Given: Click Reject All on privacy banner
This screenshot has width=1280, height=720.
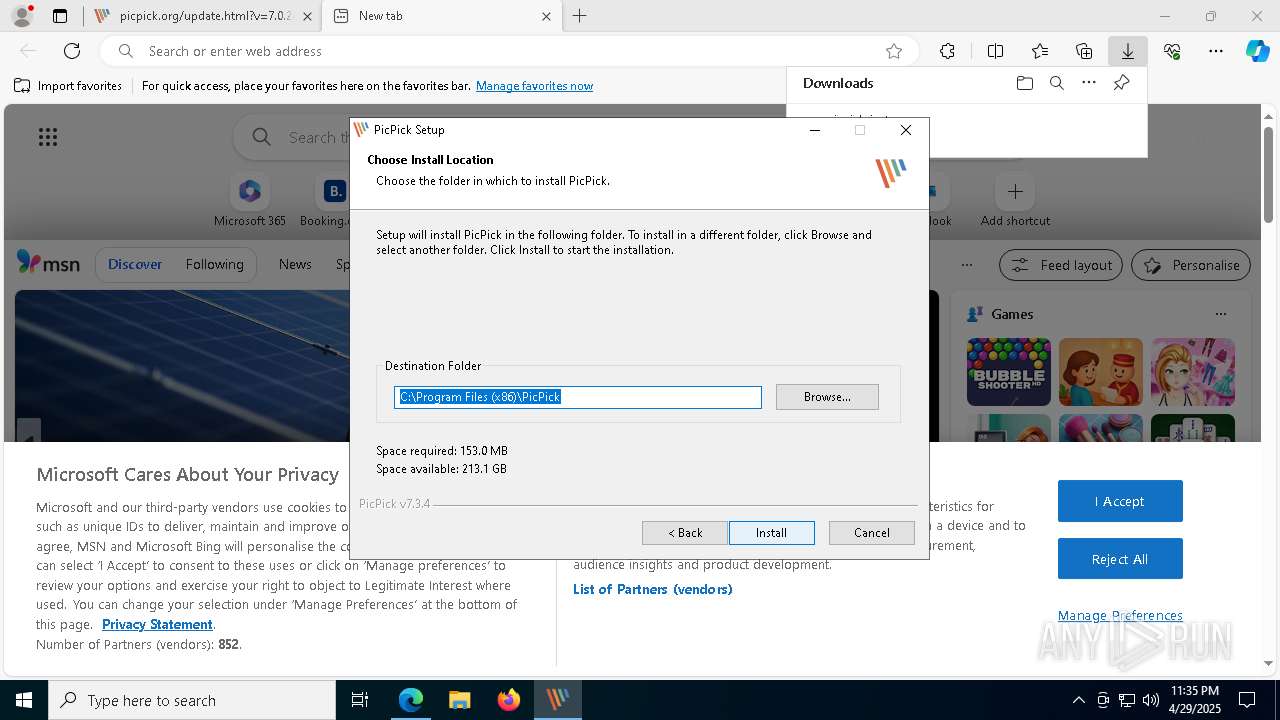Looking at the screenshot, I should [x=1120, y=559].
